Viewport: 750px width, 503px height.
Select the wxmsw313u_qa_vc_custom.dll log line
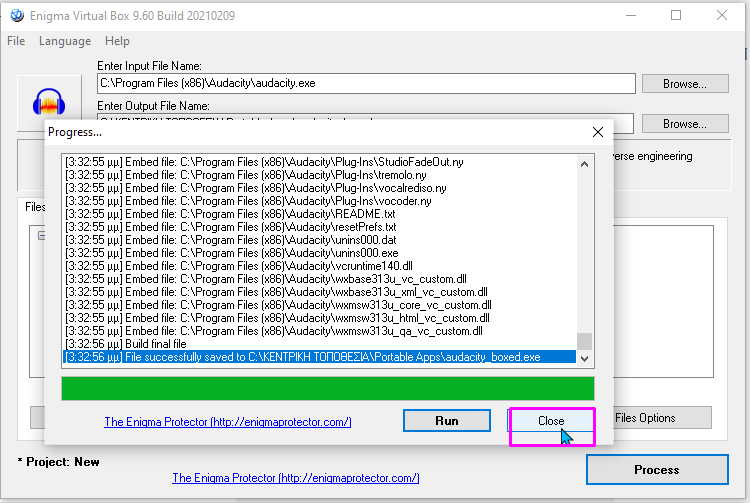[x=320, y=331]
